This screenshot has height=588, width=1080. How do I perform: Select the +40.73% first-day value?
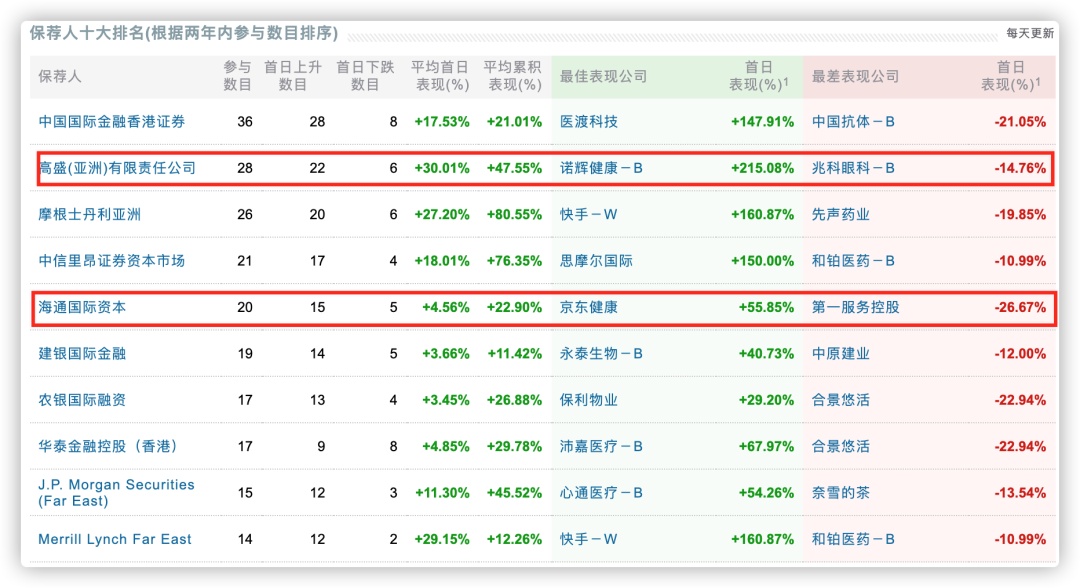click(x=766, y=354)
